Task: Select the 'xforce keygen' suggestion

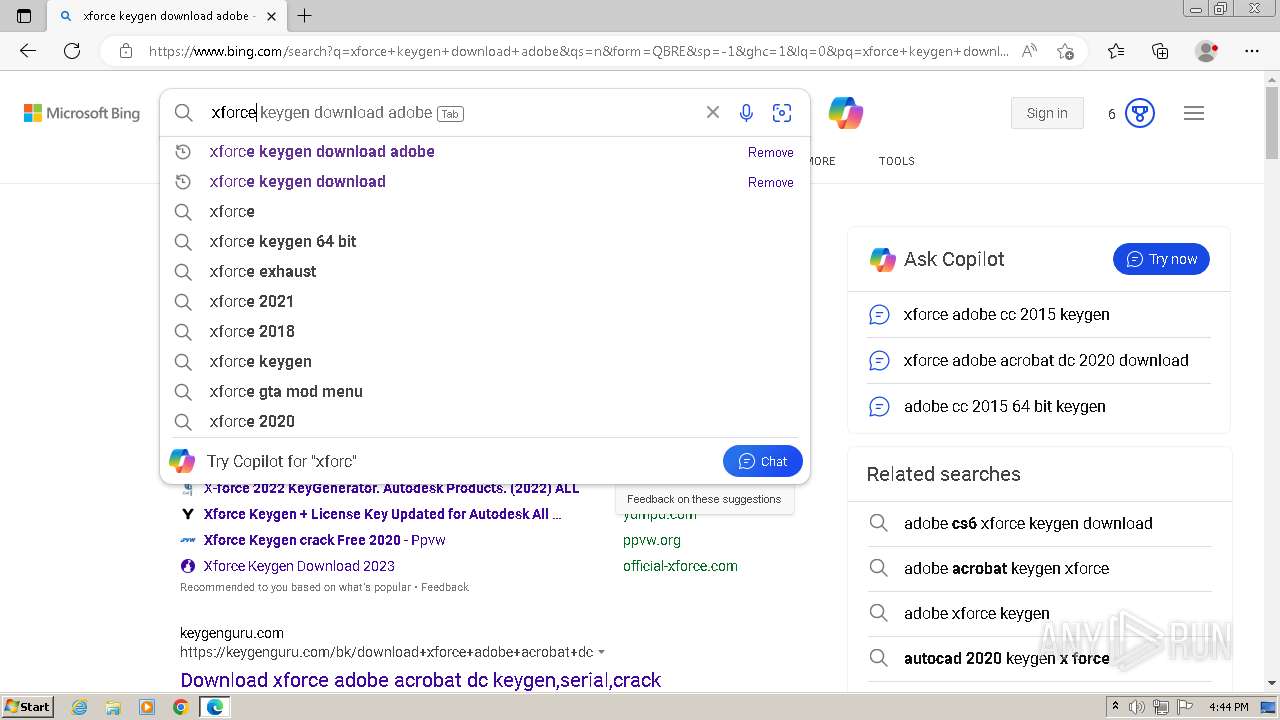Action: coord(485,362)
